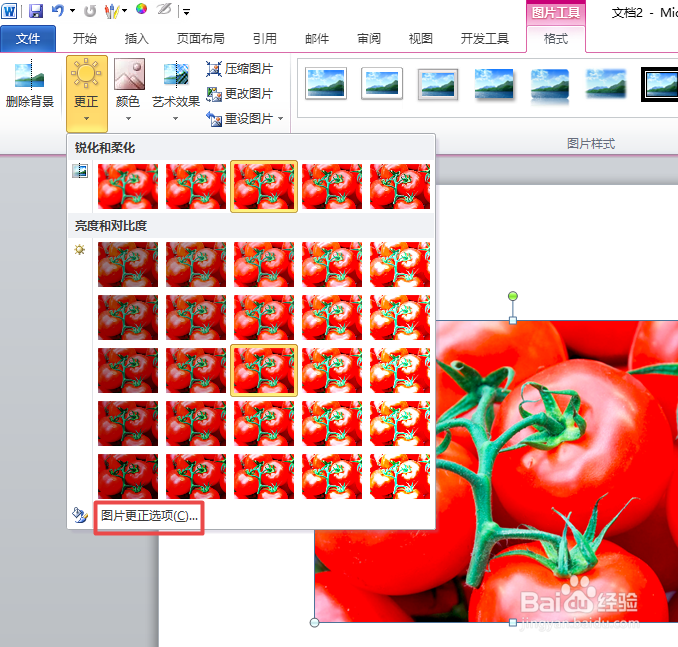678x647 pixels.
Task: Choose the middle preset in first brightness row
Action: click(x=264, y=265)
